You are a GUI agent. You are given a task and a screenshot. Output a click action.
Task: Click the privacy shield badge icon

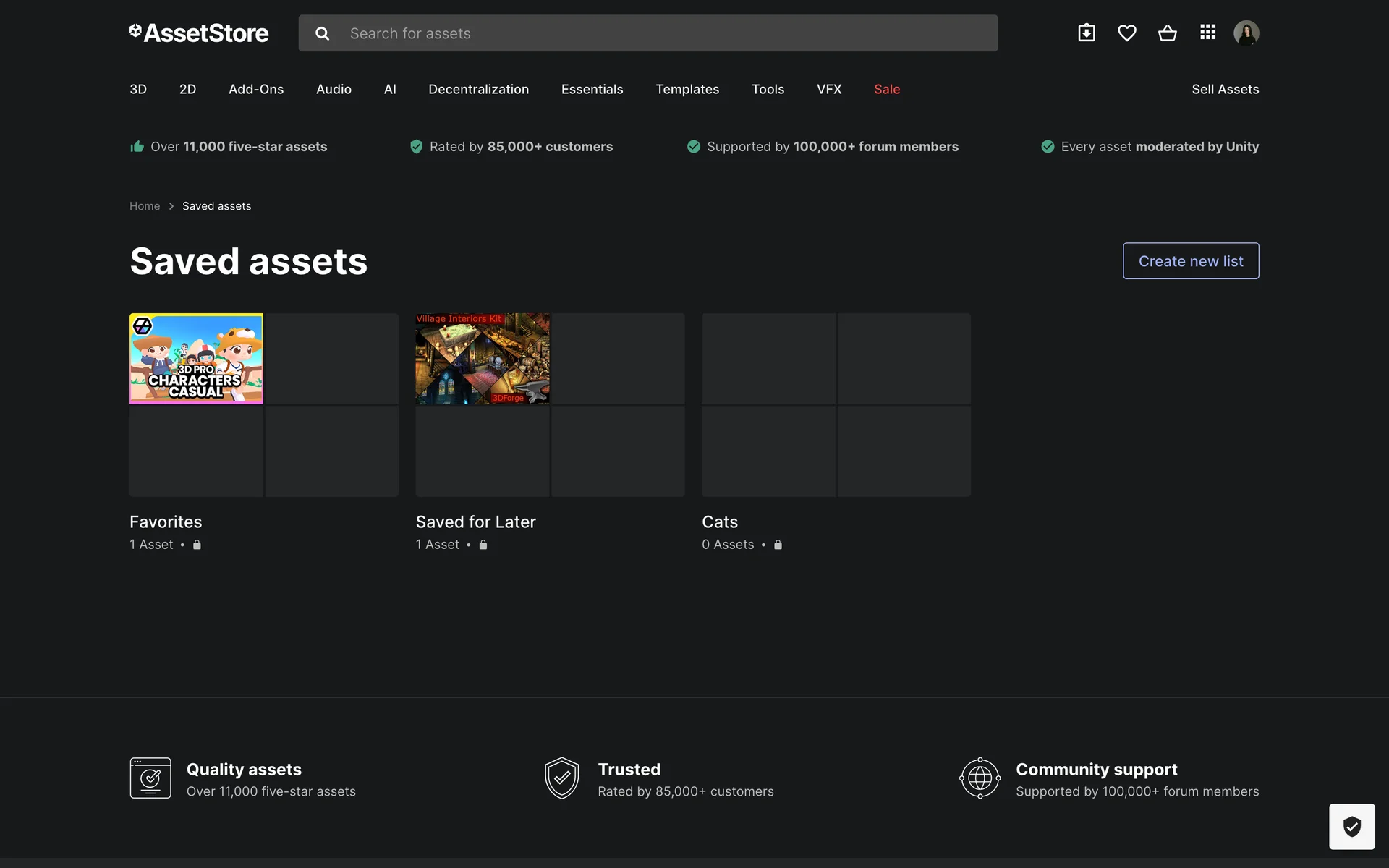1351,826
